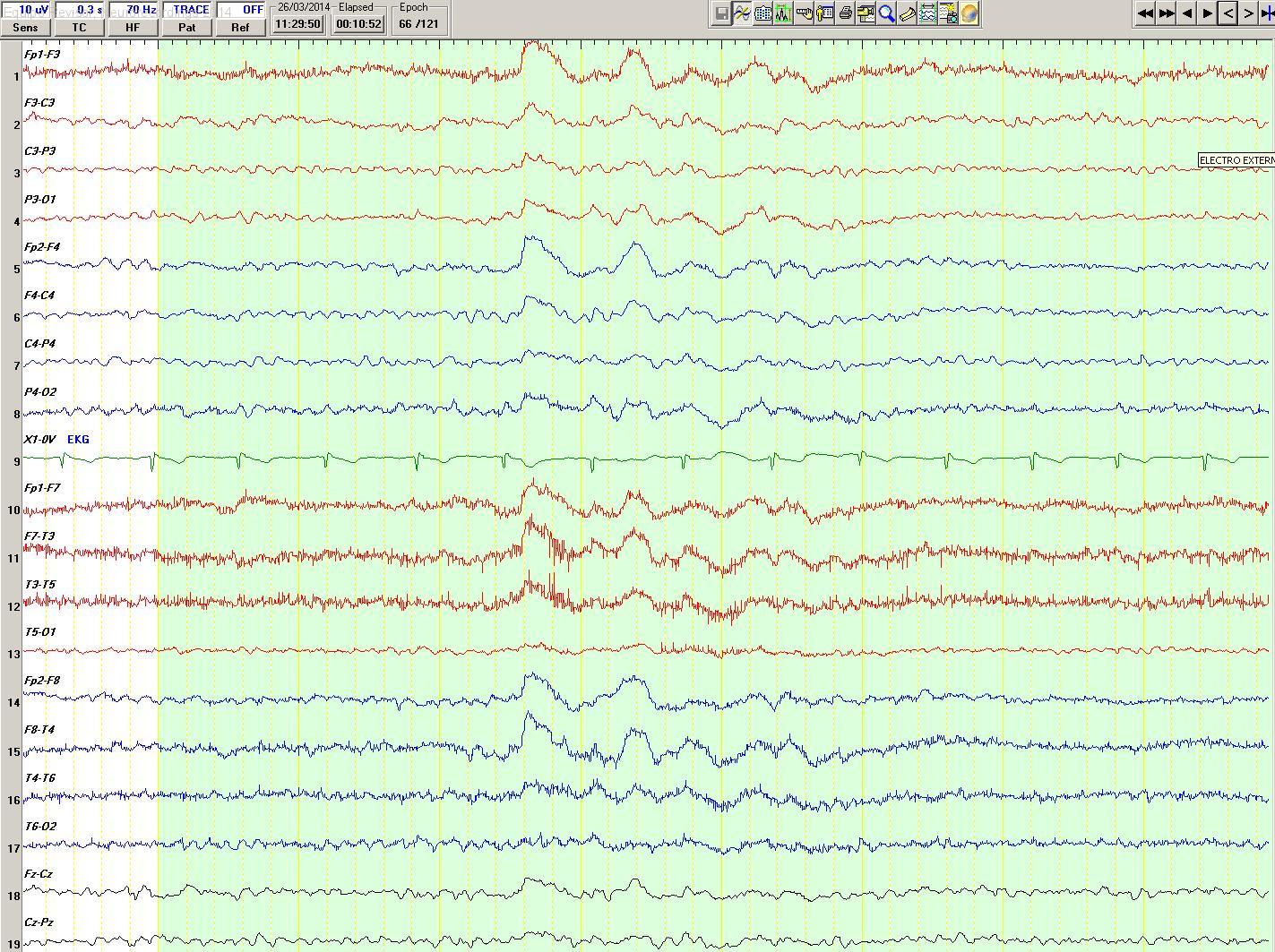Go to next page with '>' button

pyautogui.click(x=1248, y=13)
